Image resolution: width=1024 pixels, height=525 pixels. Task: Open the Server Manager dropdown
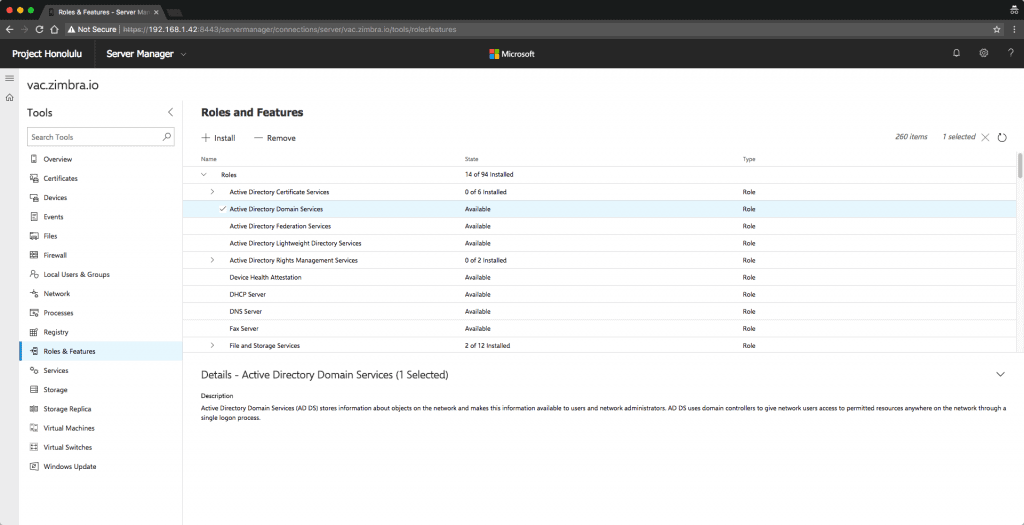(x=146, y=54)
